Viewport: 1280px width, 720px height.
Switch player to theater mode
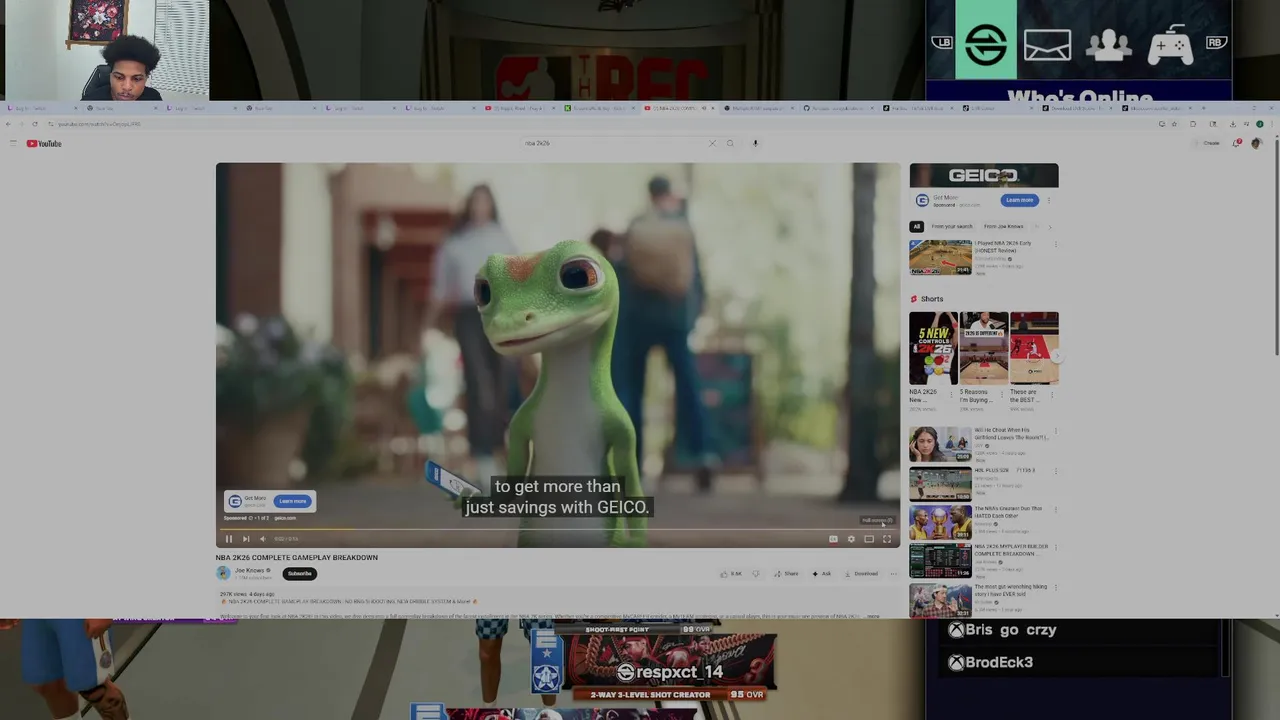(x=869, y=539)
